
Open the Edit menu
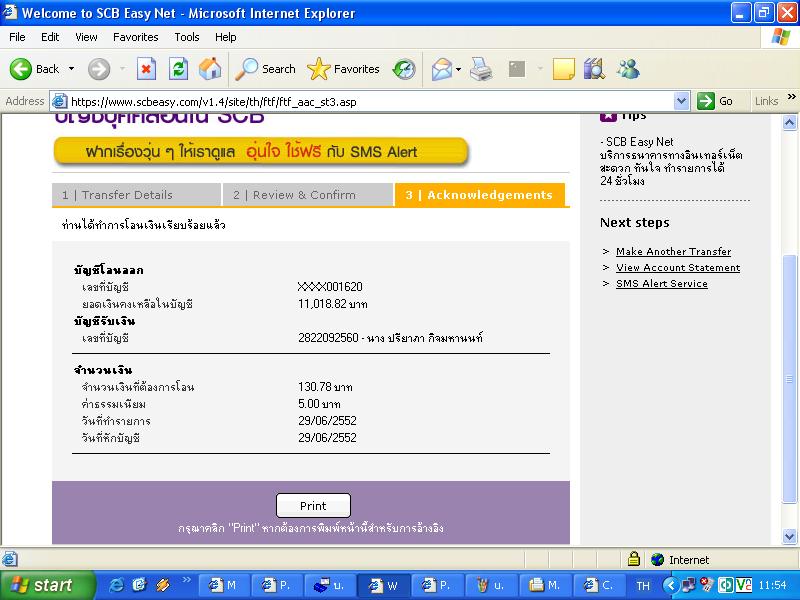50,37
